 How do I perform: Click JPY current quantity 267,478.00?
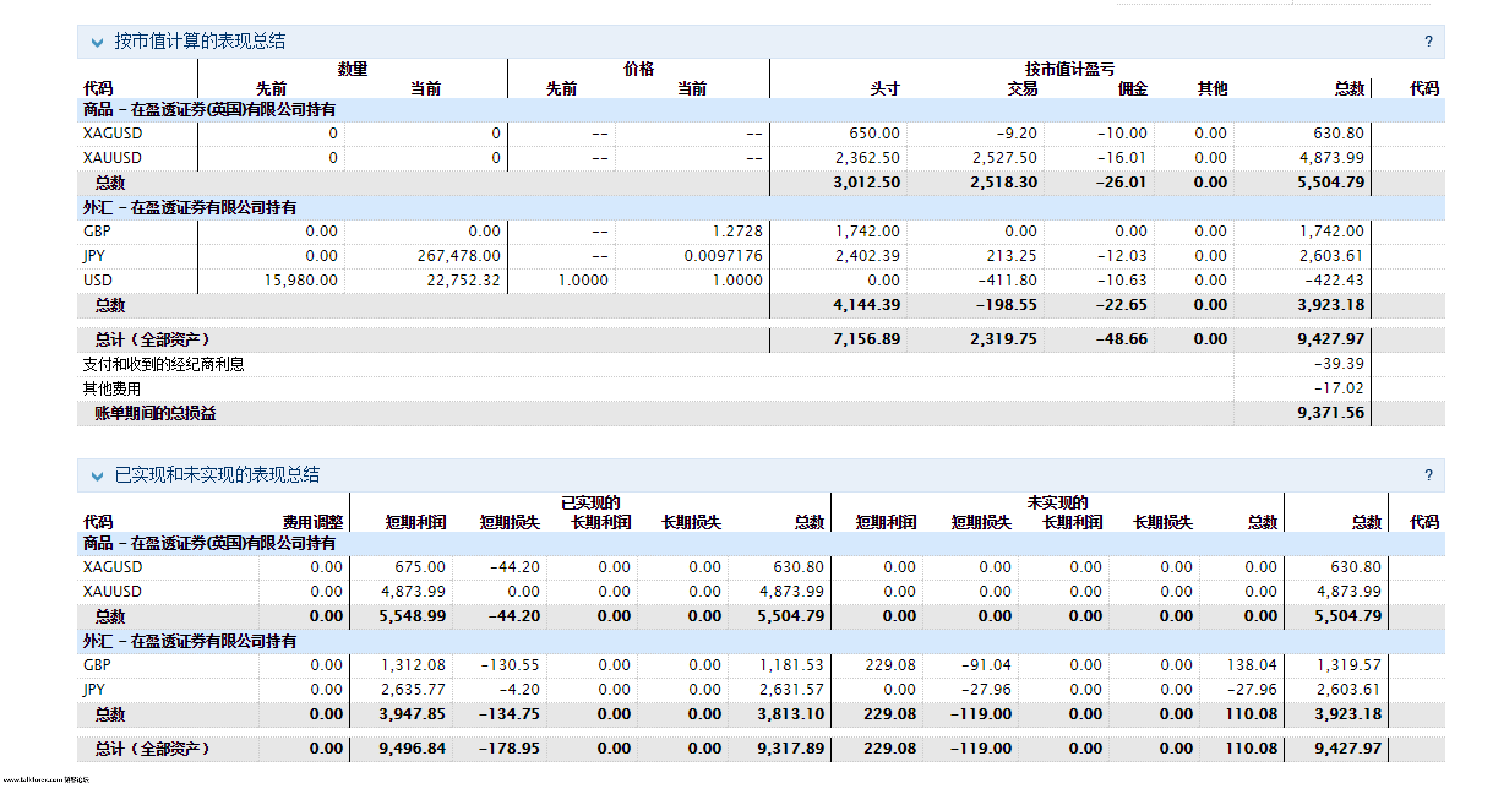click(x=459, y=256)
